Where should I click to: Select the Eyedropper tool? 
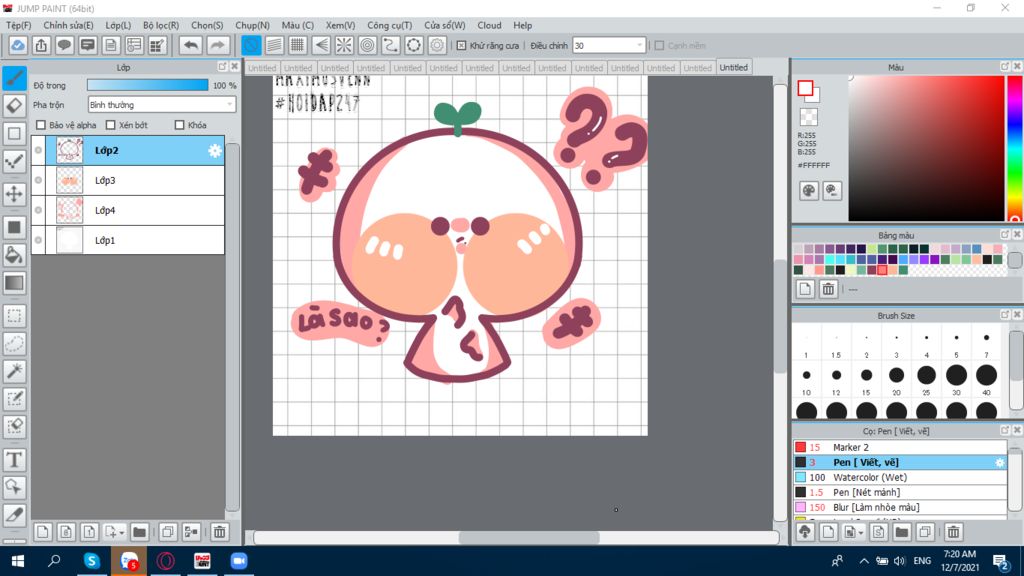[14, 515]
